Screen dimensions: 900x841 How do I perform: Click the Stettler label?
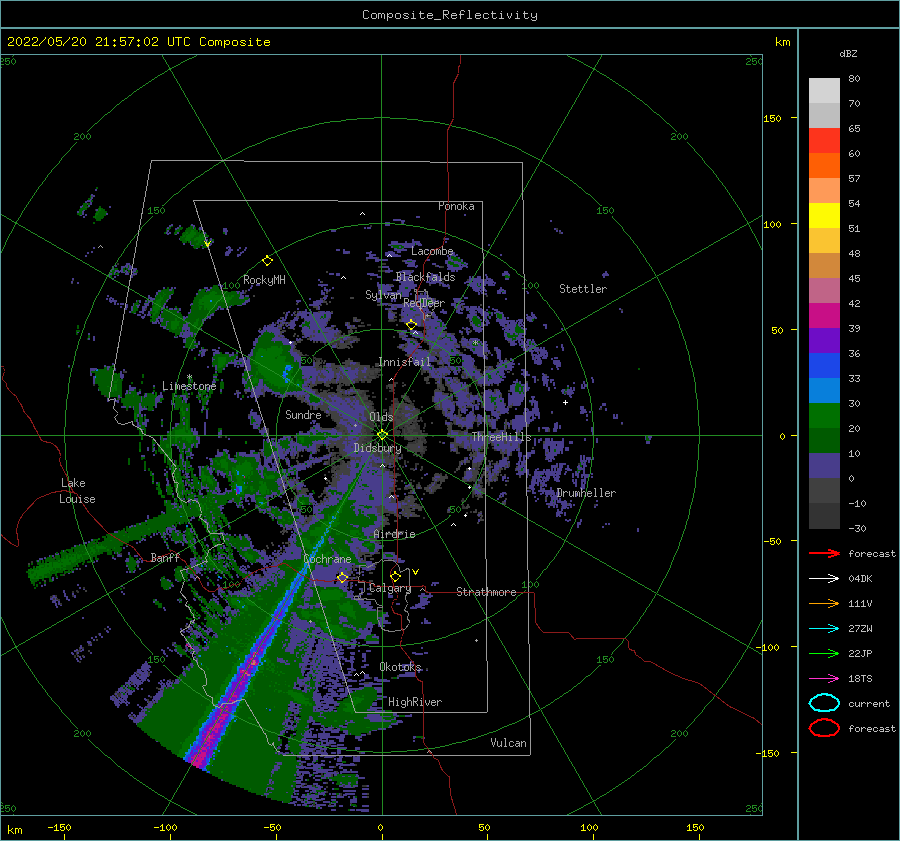(583, 289)
